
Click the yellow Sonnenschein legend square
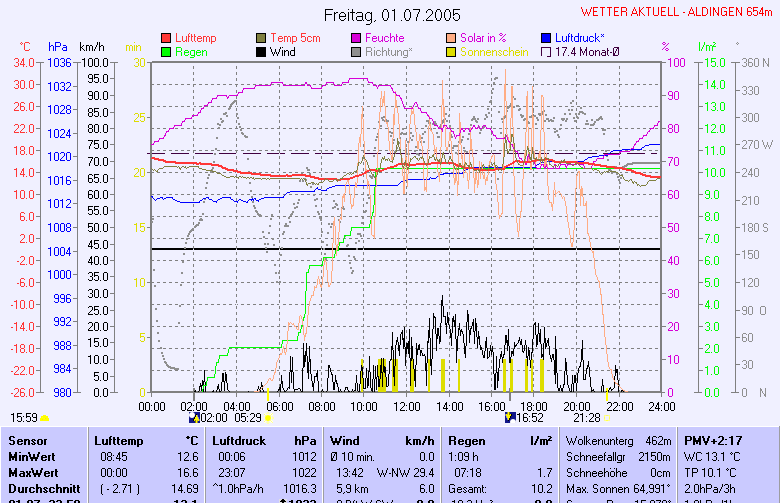[451, 51]
